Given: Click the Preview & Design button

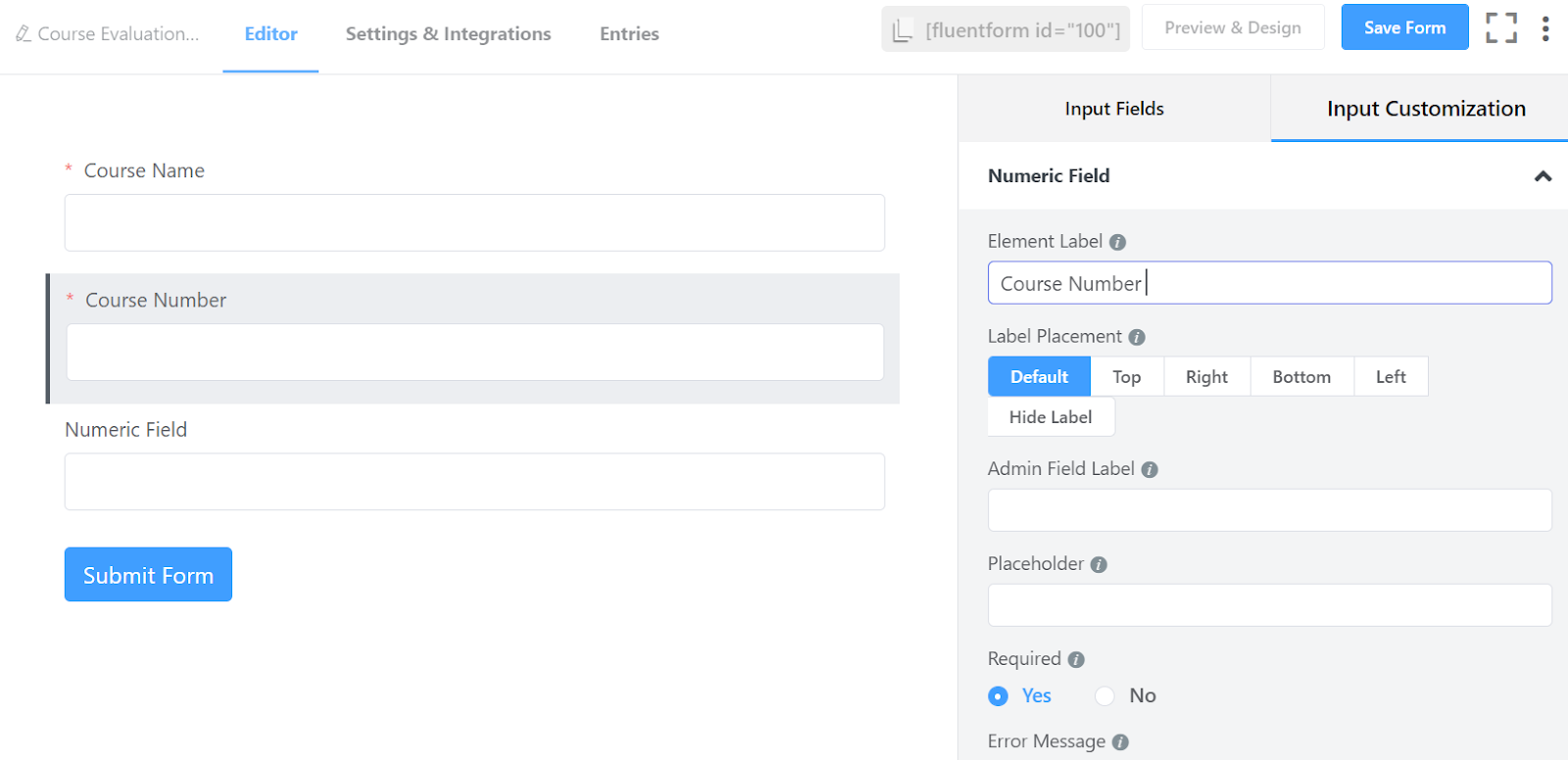Looking at the screenshot, I should click(x=1233, y=27).
